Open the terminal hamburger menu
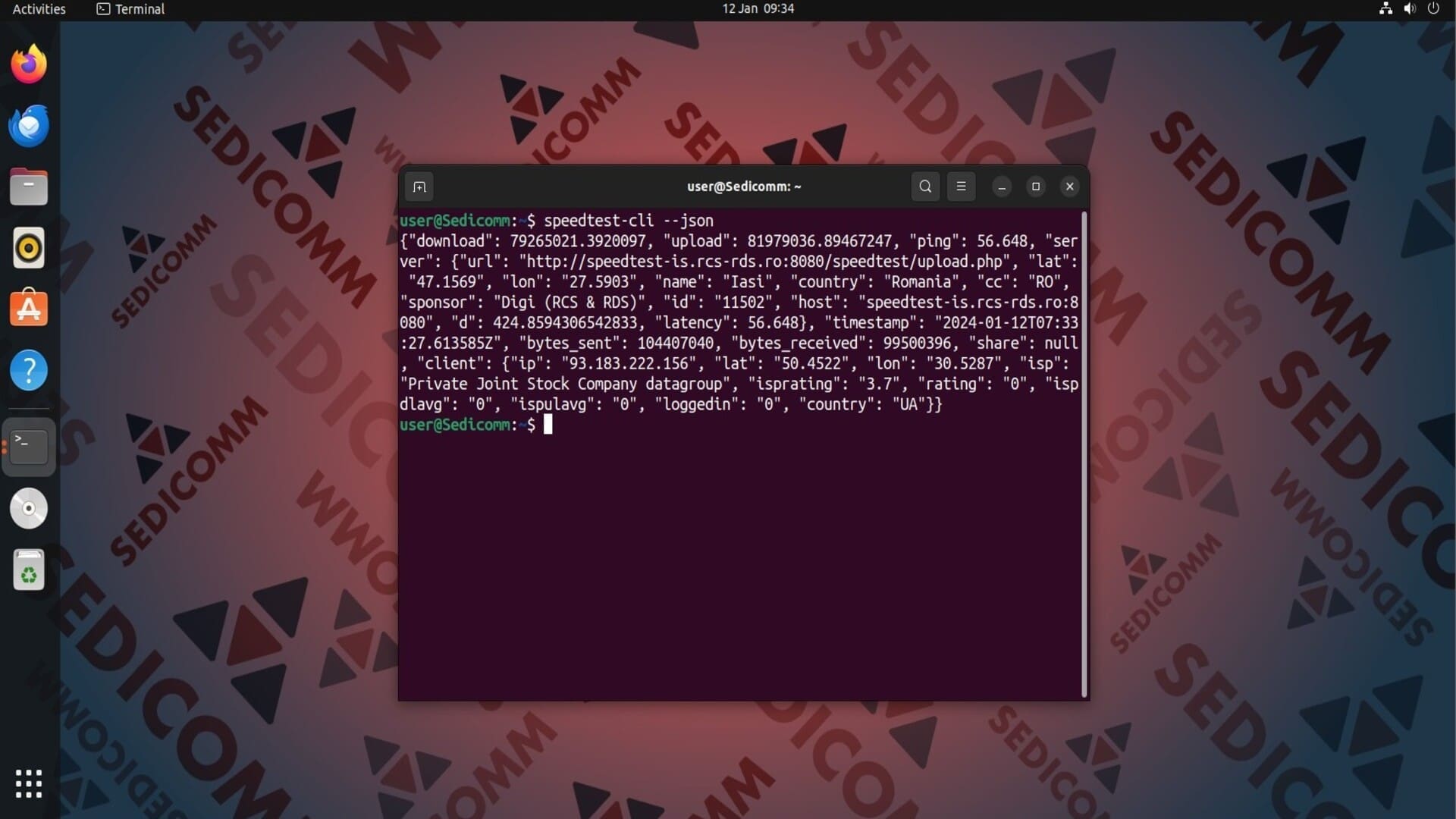Image resolution: width=1456 pixels, height=819 pixels. tap(961, 187)
